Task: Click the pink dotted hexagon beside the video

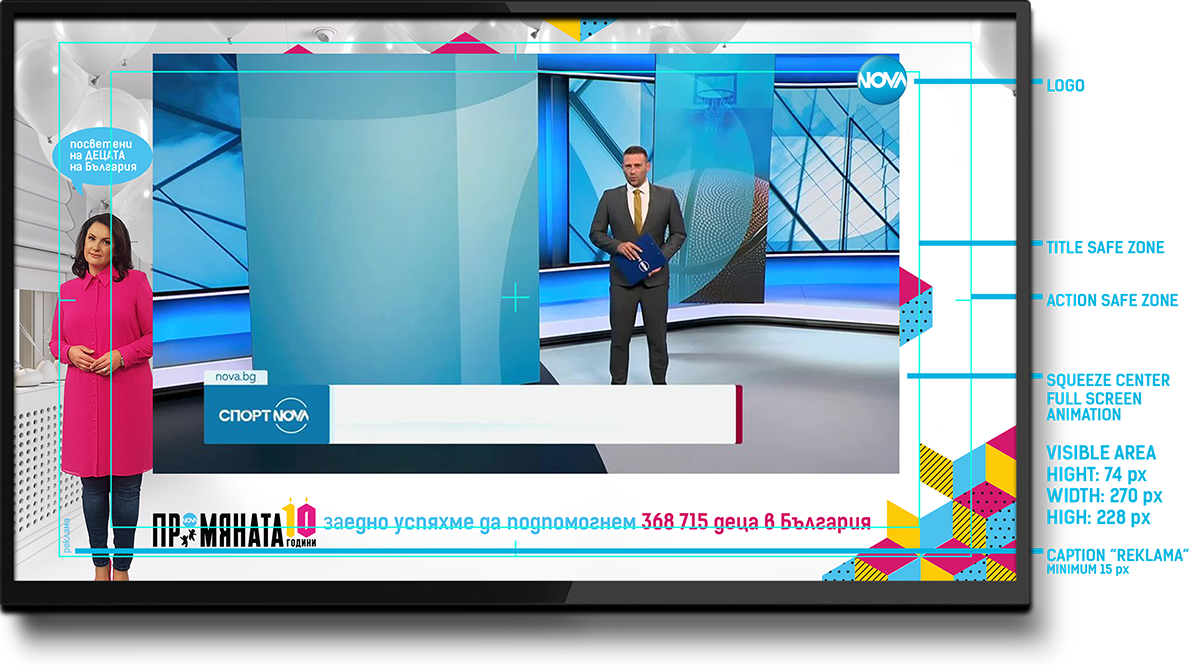Action: [x=914, y=305]
